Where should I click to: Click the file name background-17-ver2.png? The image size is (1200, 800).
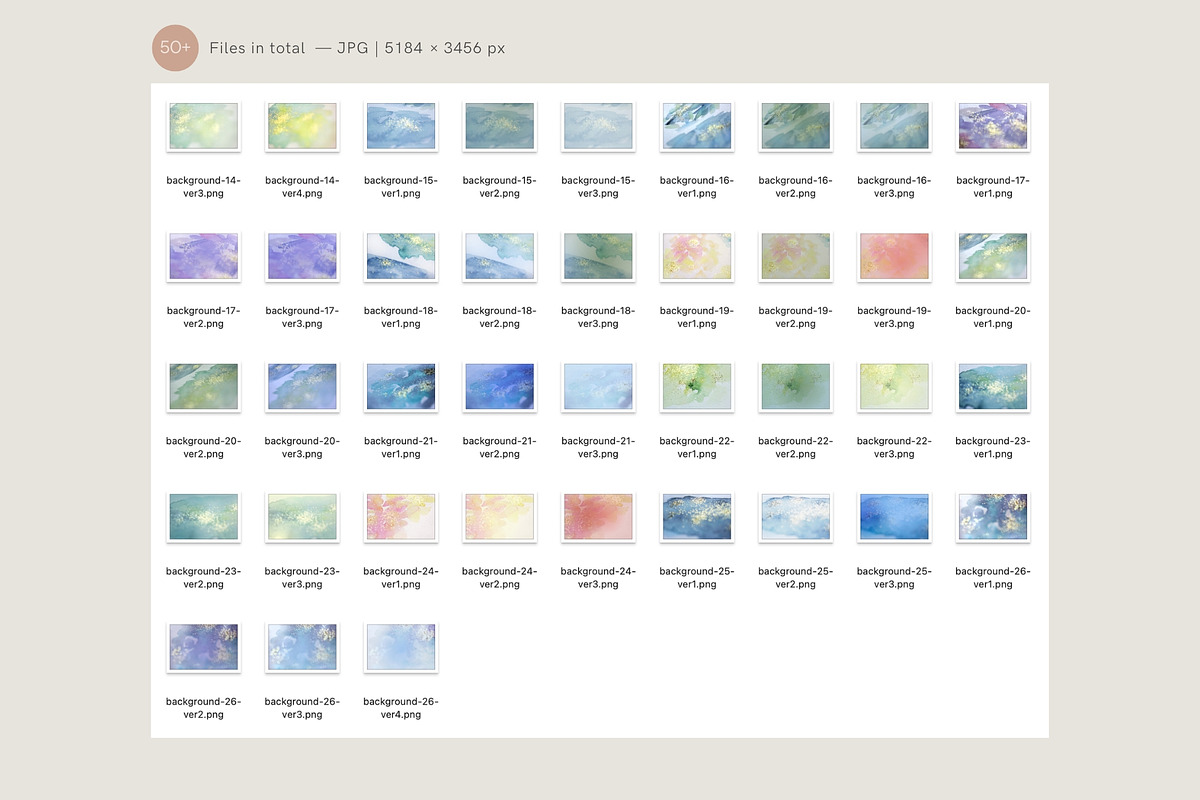pyautogui.click(x=204, y=317)
